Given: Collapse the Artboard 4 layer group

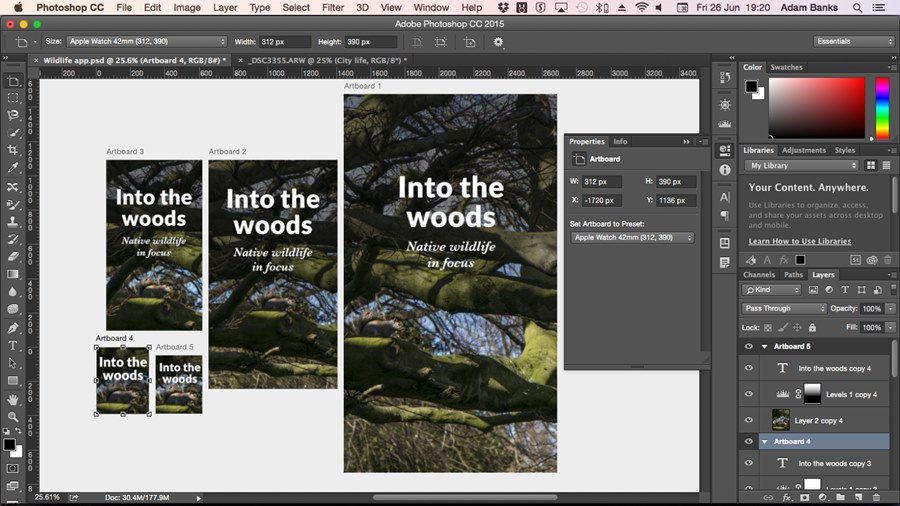Looking at the screenshot, I should (x=765, y=441).
